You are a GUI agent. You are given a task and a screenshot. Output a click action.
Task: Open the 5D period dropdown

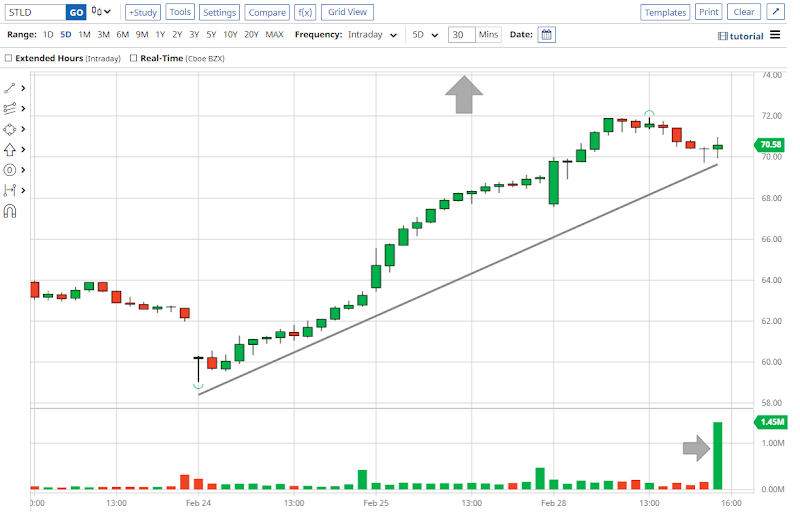(x=424, y=35)
